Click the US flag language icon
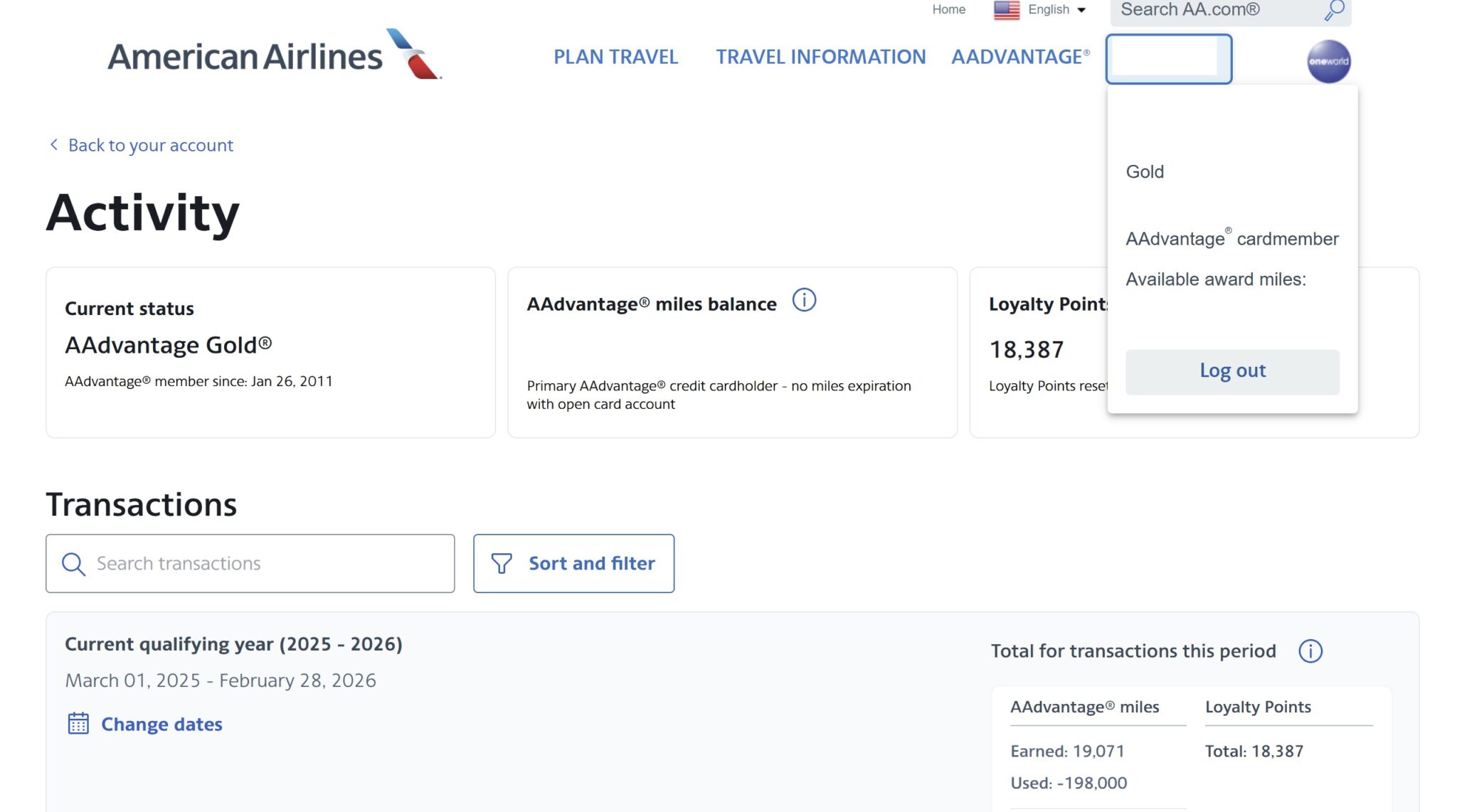This screenshot has width=1457, height=812. 1006,10
